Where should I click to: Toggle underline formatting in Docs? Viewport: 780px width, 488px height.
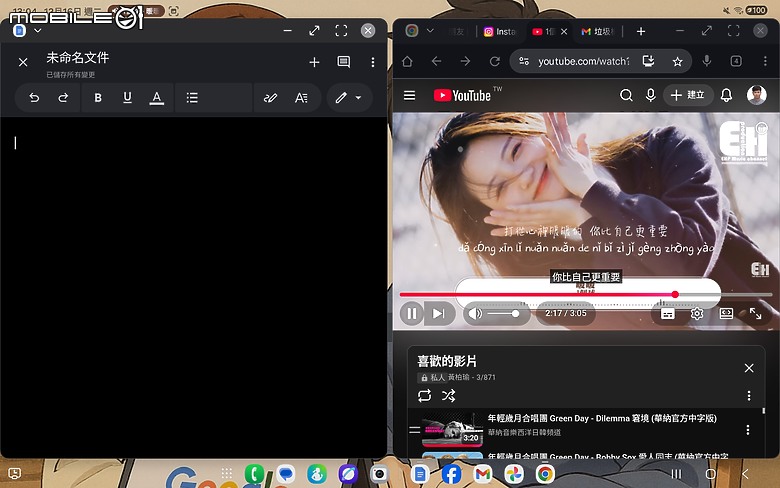[x=127, y=98]
